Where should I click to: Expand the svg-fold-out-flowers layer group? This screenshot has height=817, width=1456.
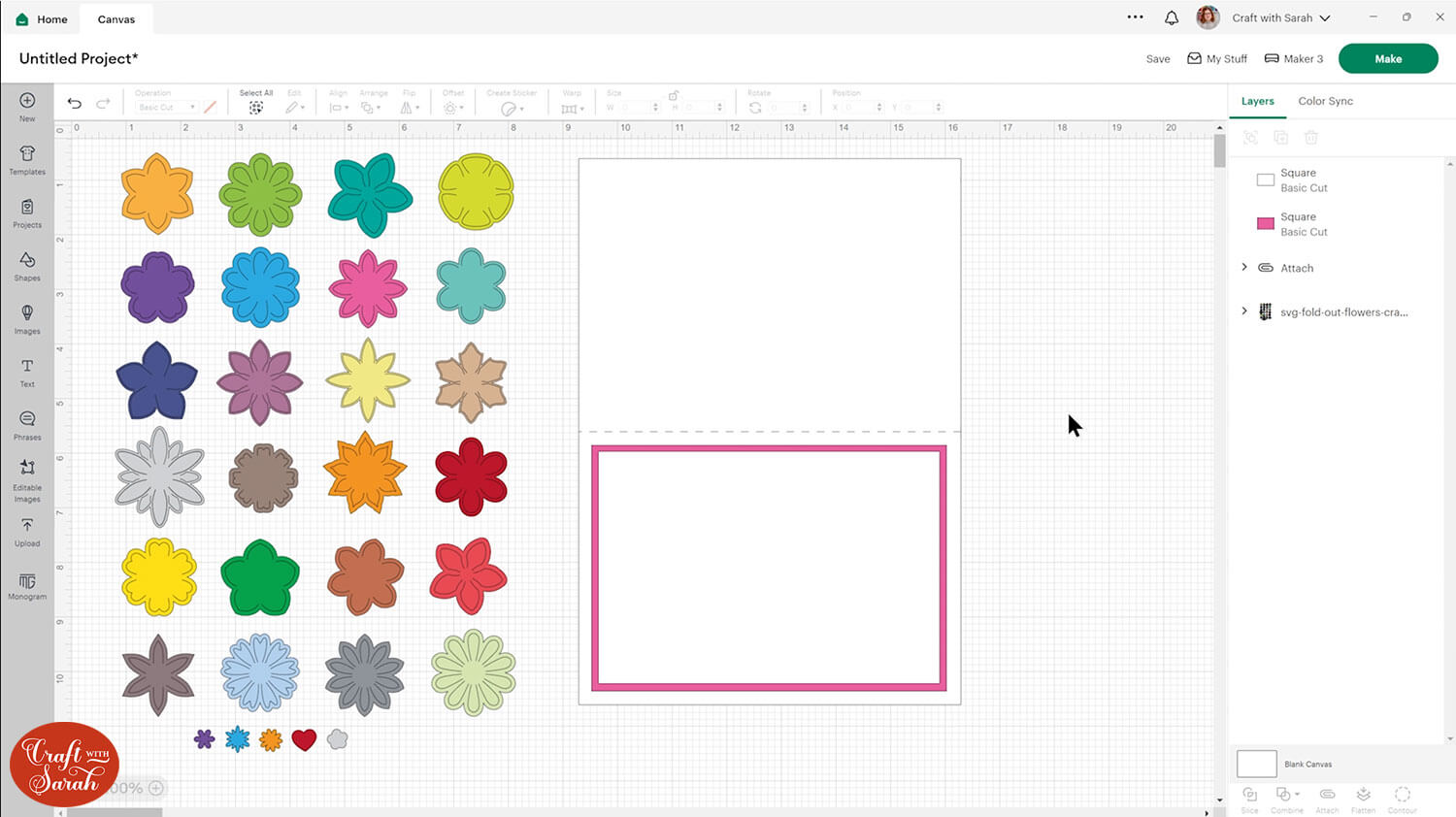point(1244,311)
